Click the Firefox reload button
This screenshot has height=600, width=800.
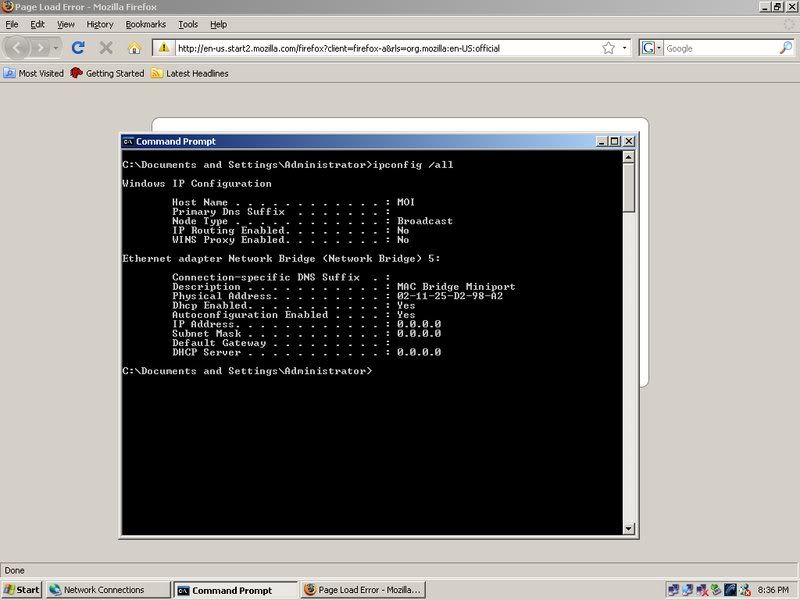[77, 47]
